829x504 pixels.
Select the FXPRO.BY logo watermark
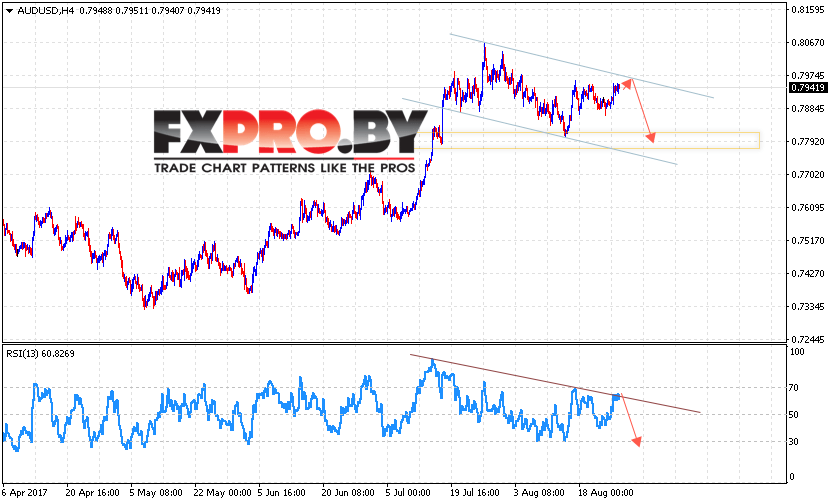[290, 133]
